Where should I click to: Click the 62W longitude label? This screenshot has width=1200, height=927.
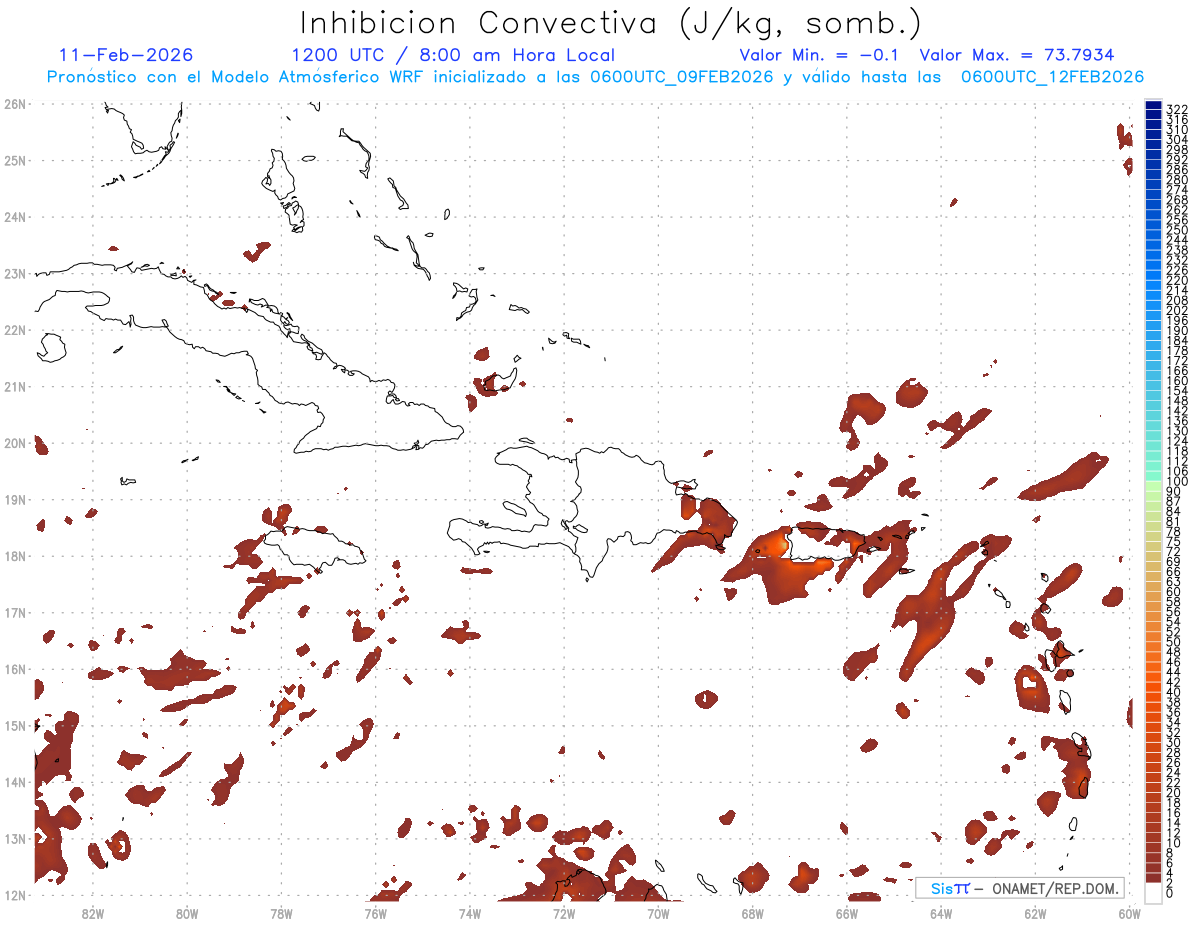tap(1035, 913)
